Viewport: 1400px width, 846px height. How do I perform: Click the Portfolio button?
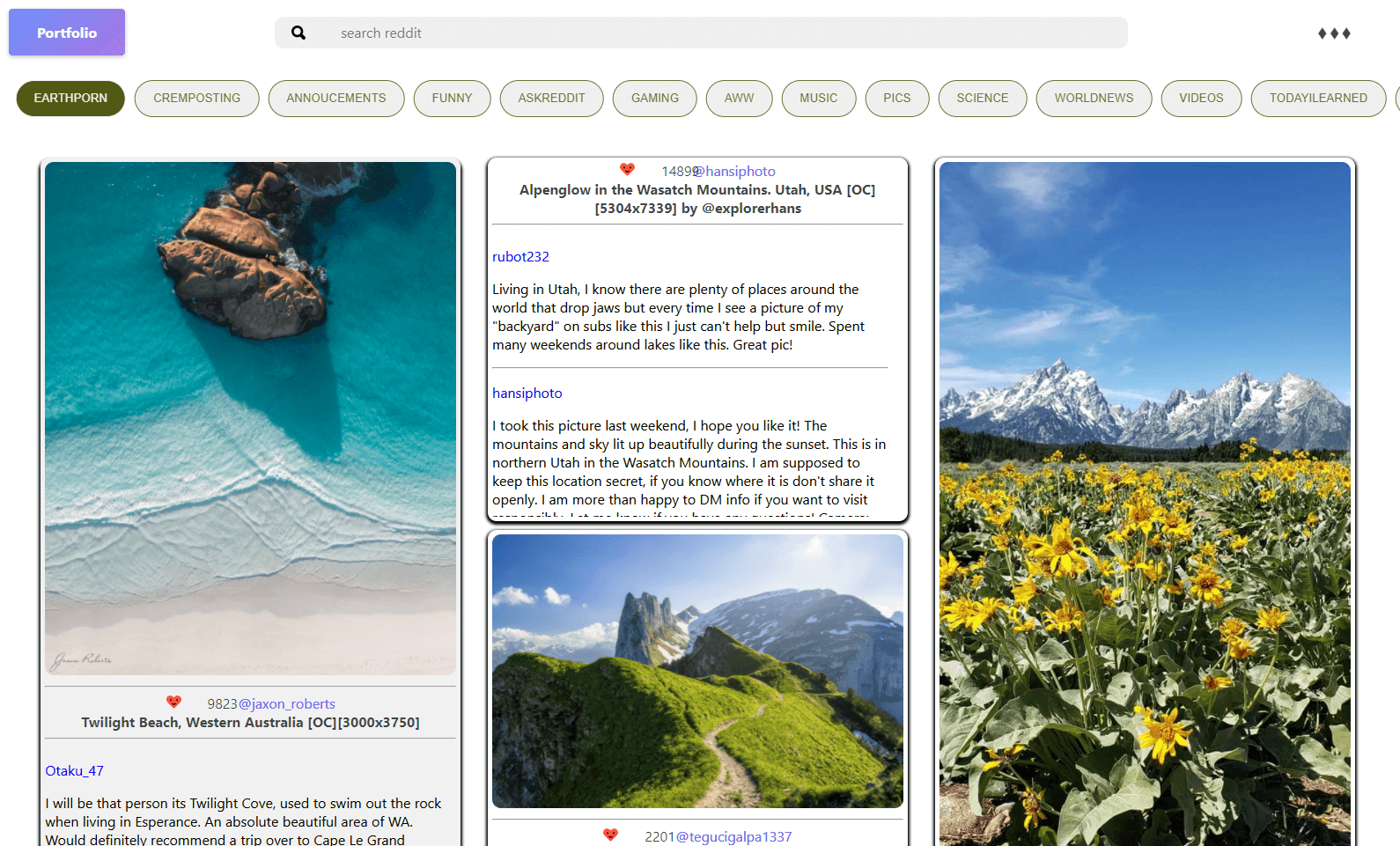click(67, 33)
